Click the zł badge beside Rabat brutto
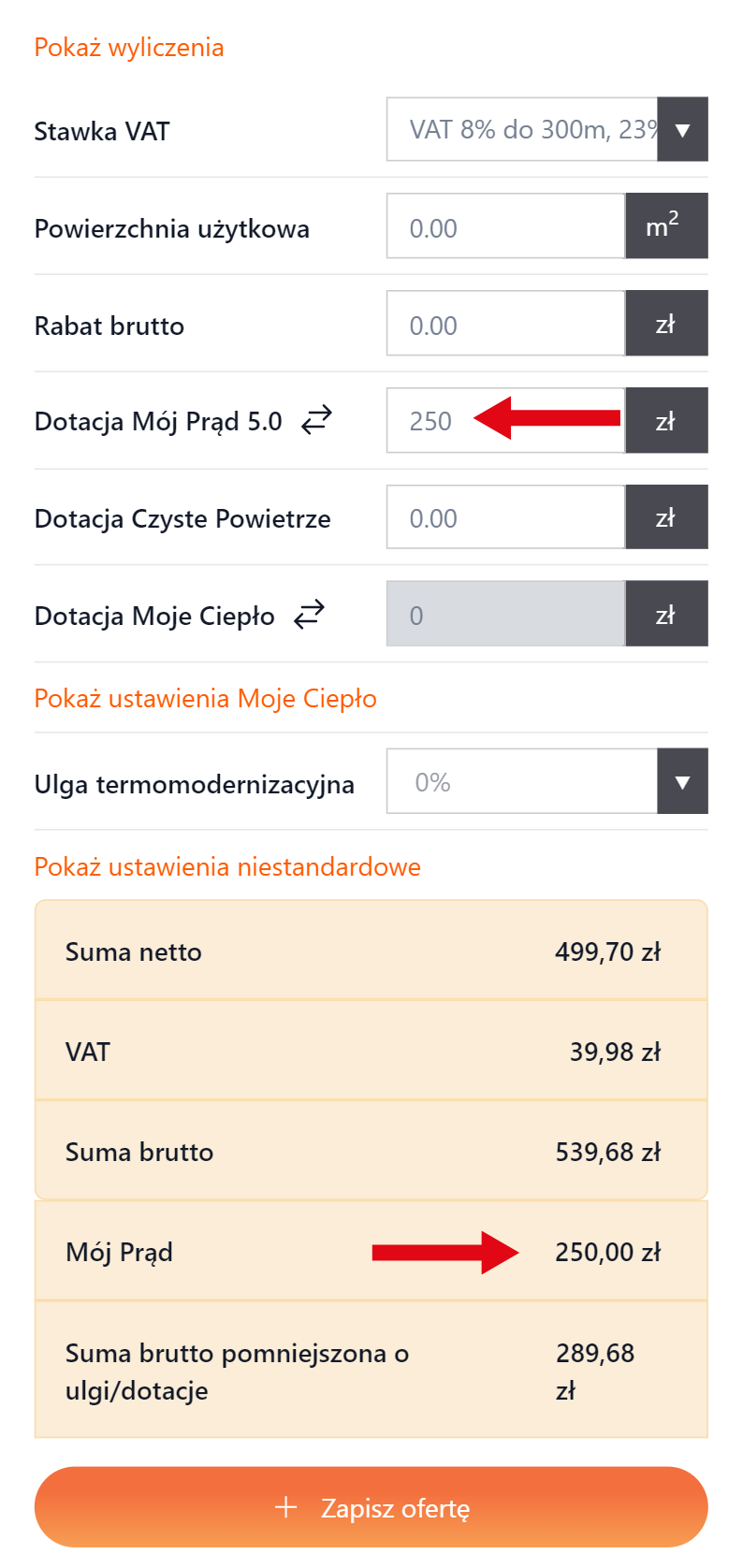The width and height of the screenshot is (743, 1568). tap(665, 323)
